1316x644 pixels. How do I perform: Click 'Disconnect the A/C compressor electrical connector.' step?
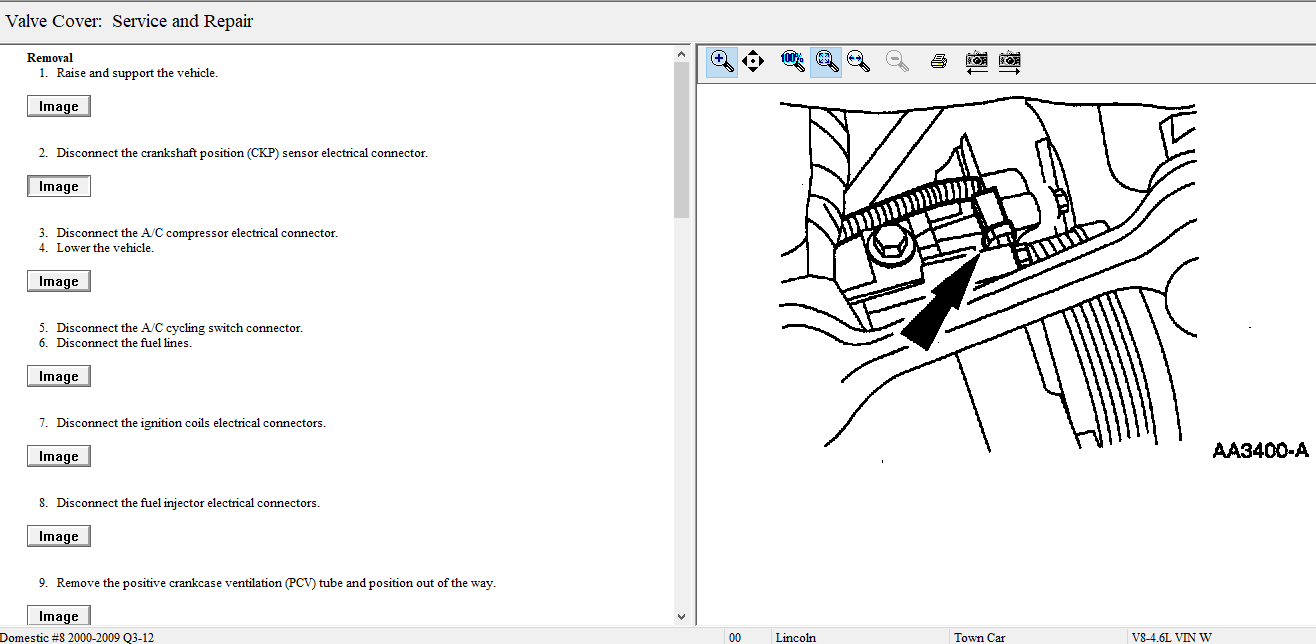(197, 233)
